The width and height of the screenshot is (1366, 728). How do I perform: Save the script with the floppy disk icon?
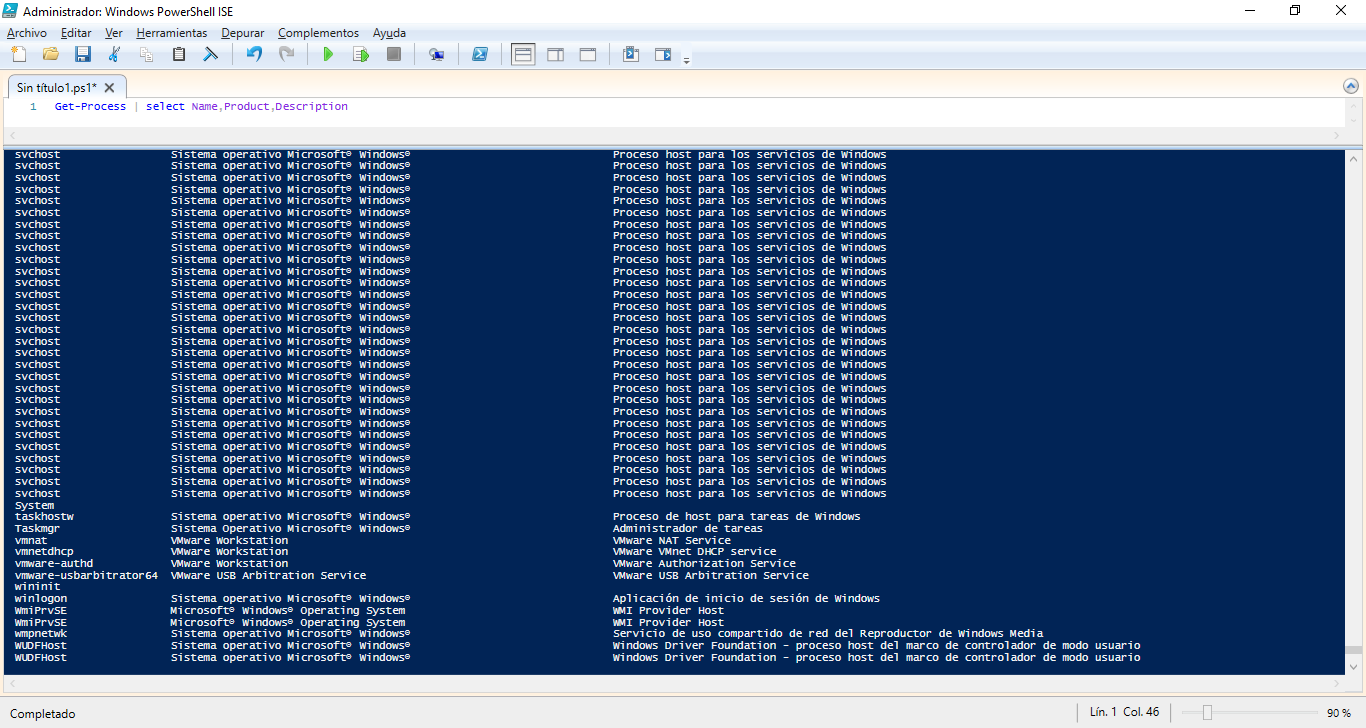click(83, 54)
